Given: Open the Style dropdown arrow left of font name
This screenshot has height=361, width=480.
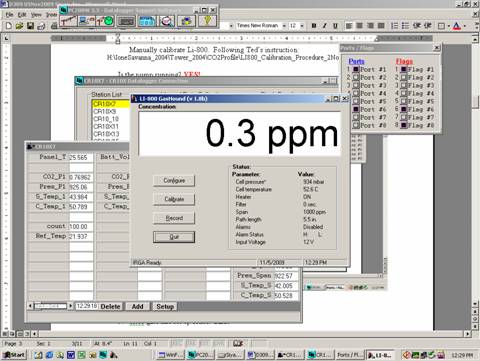Looking at the screenshot, I should click(231, 26).
